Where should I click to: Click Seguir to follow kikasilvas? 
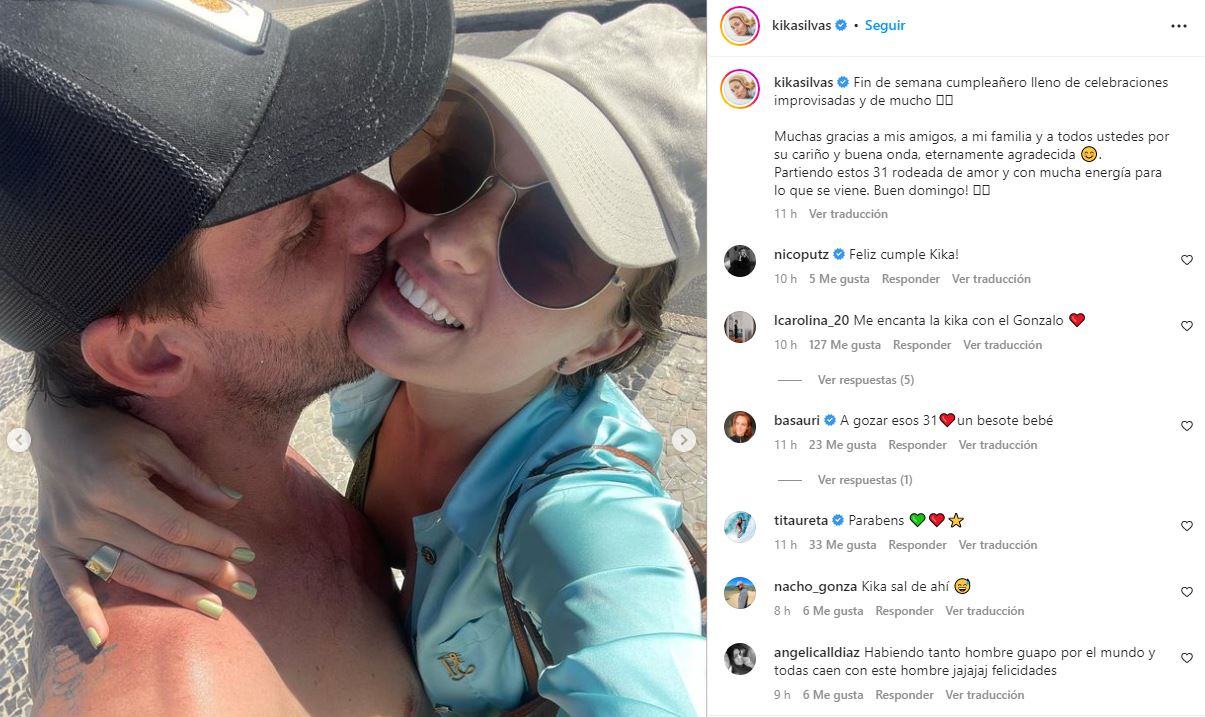pos(885,26)
